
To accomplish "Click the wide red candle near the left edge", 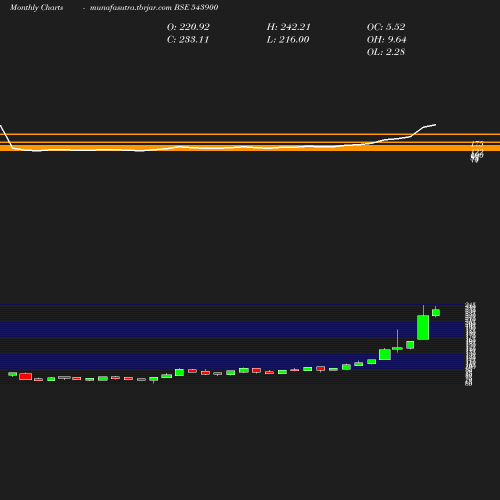I will coord(26,376).
